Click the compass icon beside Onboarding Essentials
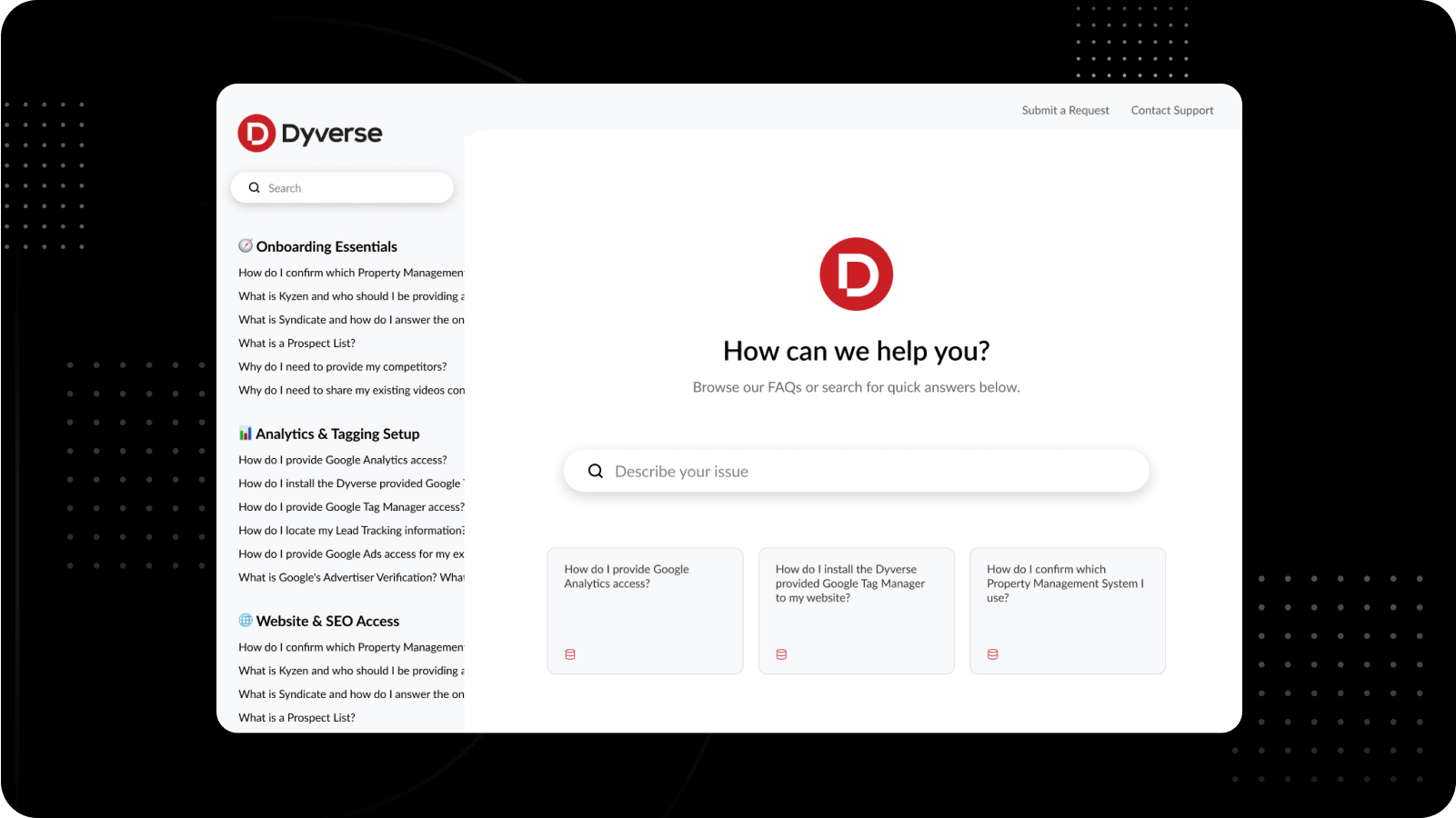Viewport: 1456px width, 818px height. coord(245,245)
